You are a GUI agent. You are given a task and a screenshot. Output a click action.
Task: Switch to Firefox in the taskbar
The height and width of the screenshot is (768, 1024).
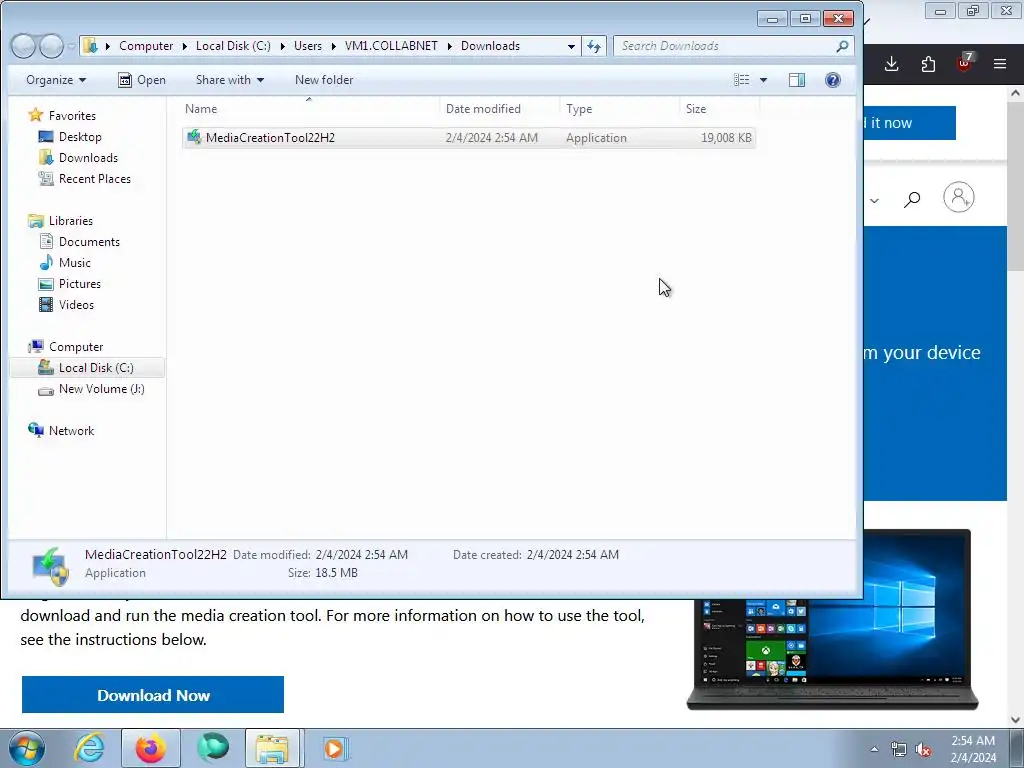click(150, 748)
